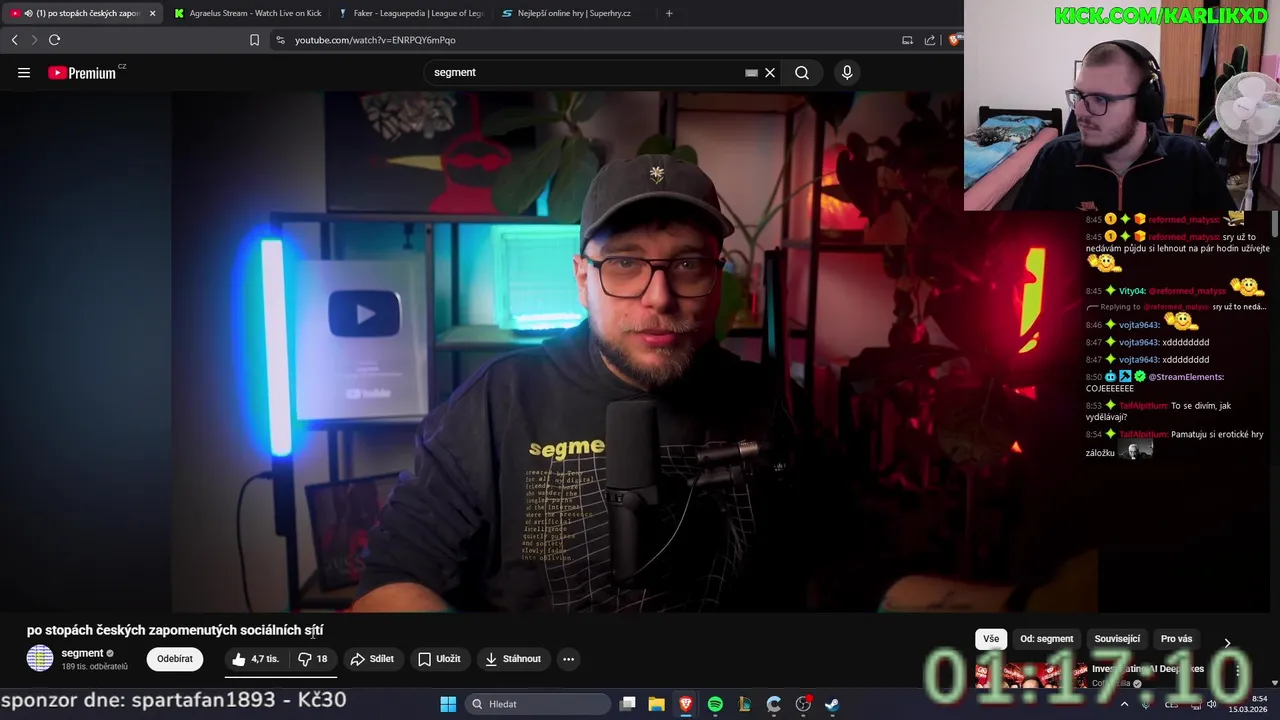Click the YouTube address bar URL
The image size is (1280, 720).
(375, 40)
